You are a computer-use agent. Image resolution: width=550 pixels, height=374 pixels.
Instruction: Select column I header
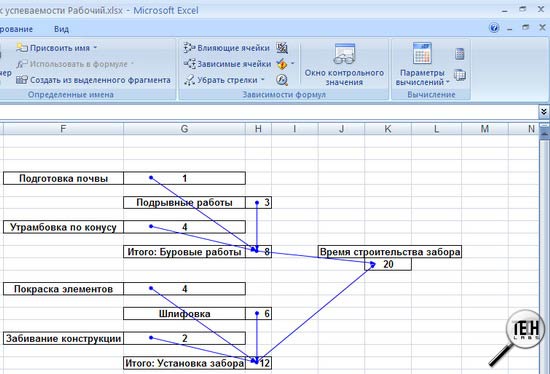[295, 129]
